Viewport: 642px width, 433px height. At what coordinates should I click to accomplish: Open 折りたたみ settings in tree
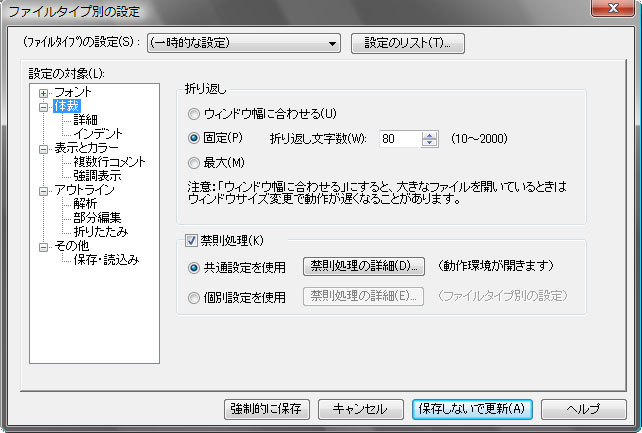[101, 232]
